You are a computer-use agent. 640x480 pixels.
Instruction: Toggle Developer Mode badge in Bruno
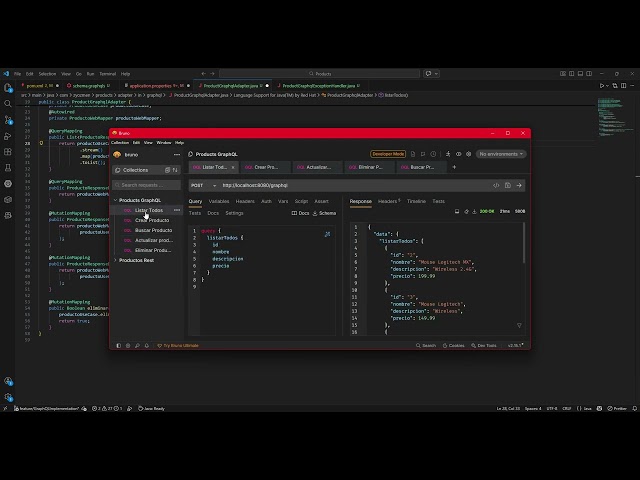point(388,154)
